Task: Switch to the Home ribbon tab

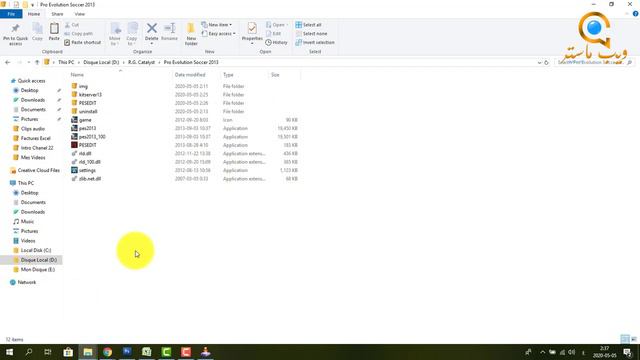Action: pyautogui.click(x=34, y=14)
